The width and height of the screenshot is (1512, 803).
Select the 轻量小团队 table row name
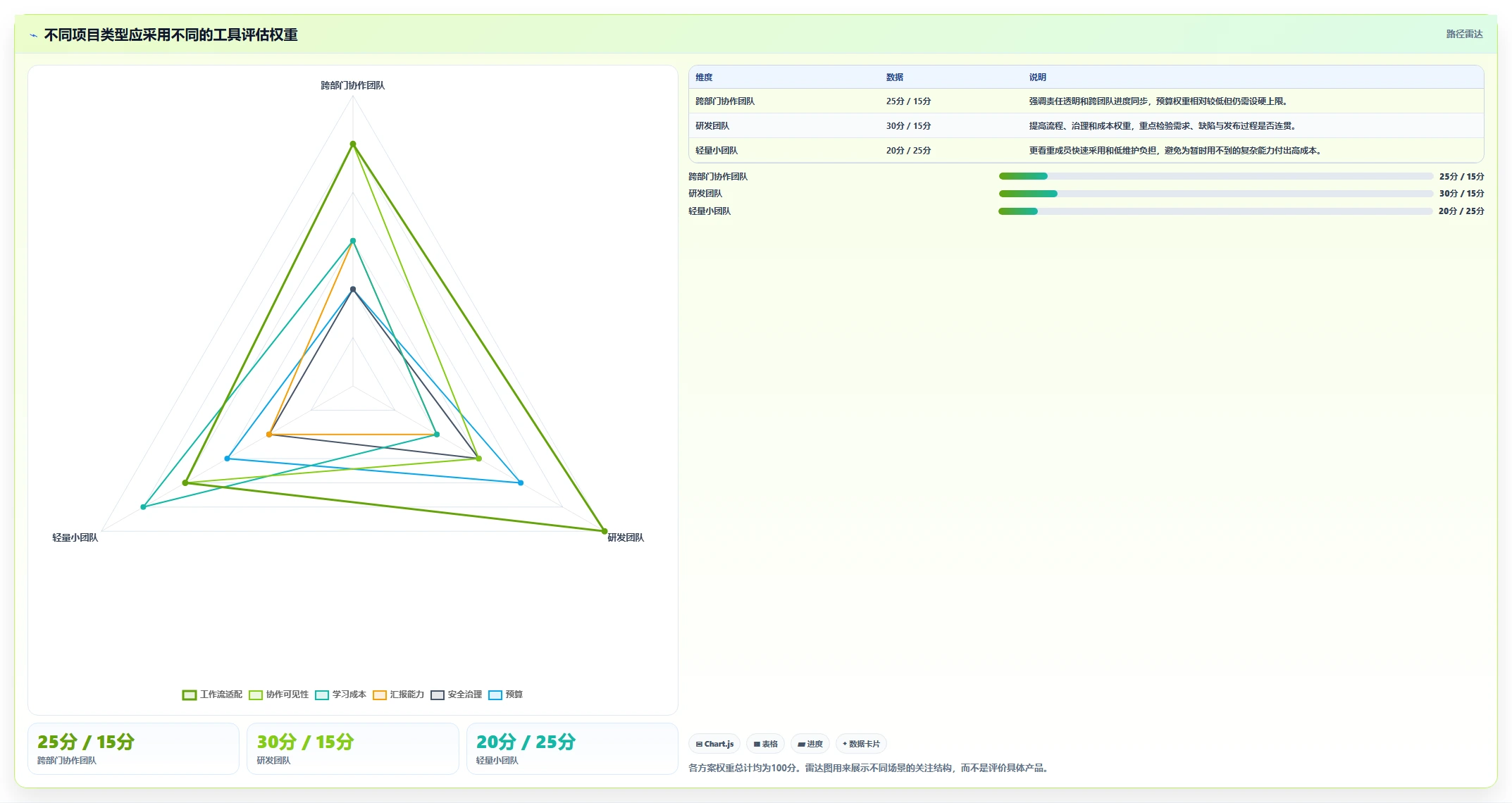pos(717,151)
